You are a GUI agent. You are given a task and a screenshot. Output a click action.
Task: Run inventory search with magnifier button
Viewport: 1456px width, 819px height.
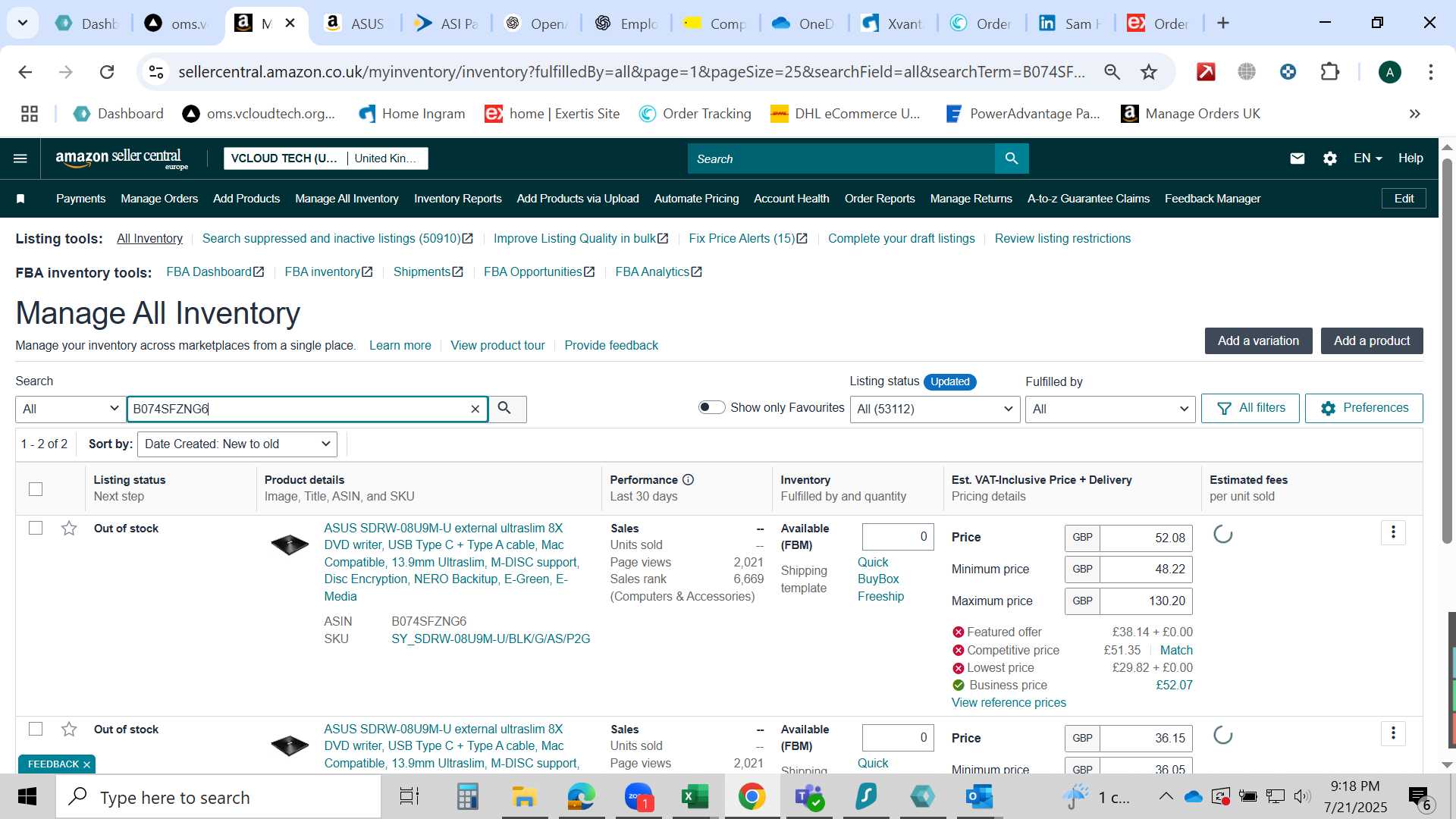pos(506,409)
